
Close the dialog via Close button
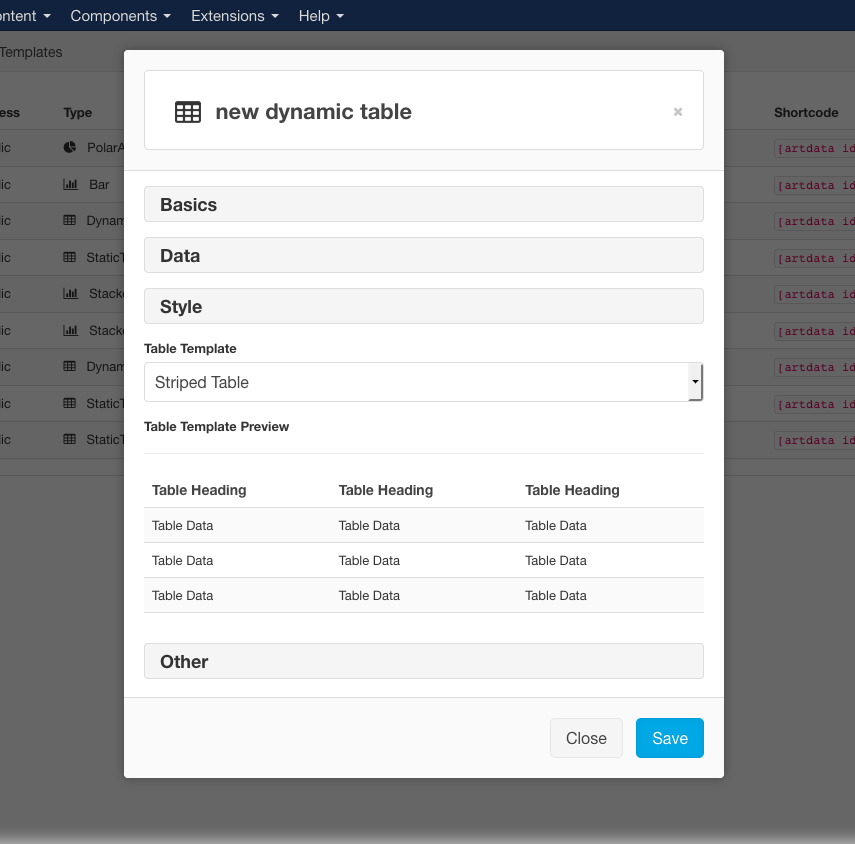click(586, 738)
